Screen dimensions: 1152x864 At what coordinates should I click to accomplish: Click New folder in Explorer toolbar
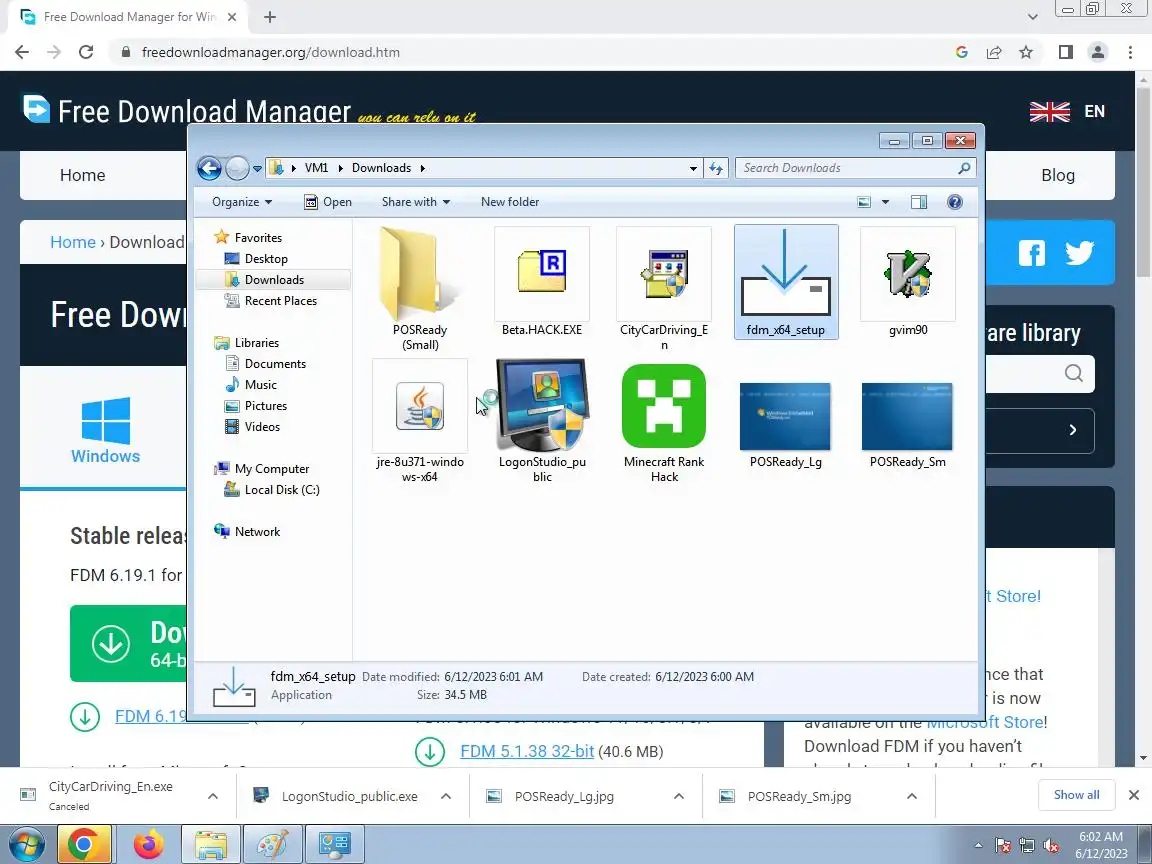pyautogui.click(x=510, y=202)
